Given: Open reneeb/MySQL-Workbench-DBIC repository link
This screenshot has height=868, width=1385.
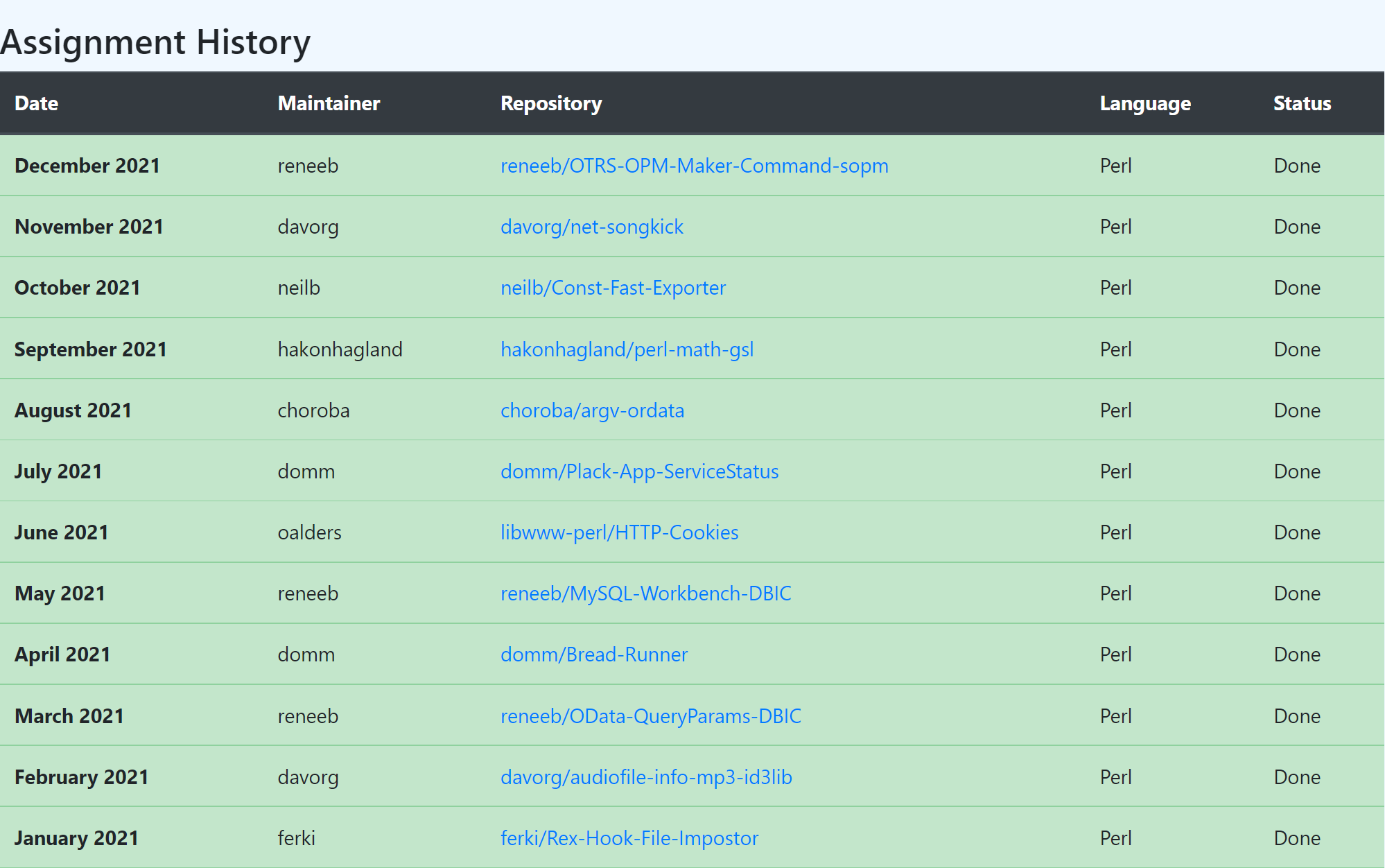Looking at the screenshot, I should click(645, 593).
